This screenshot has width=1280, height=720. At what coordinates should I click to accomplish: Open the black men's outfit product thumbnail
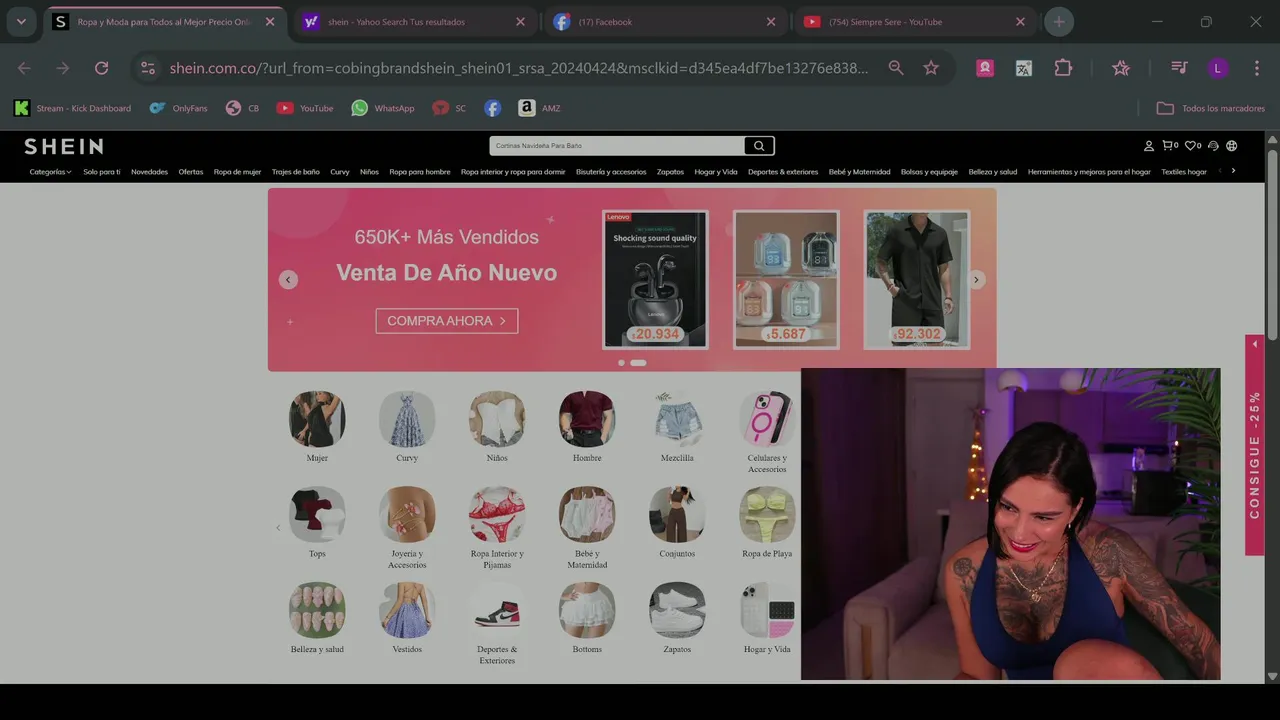pyautogui.click(x=917, y=280)
